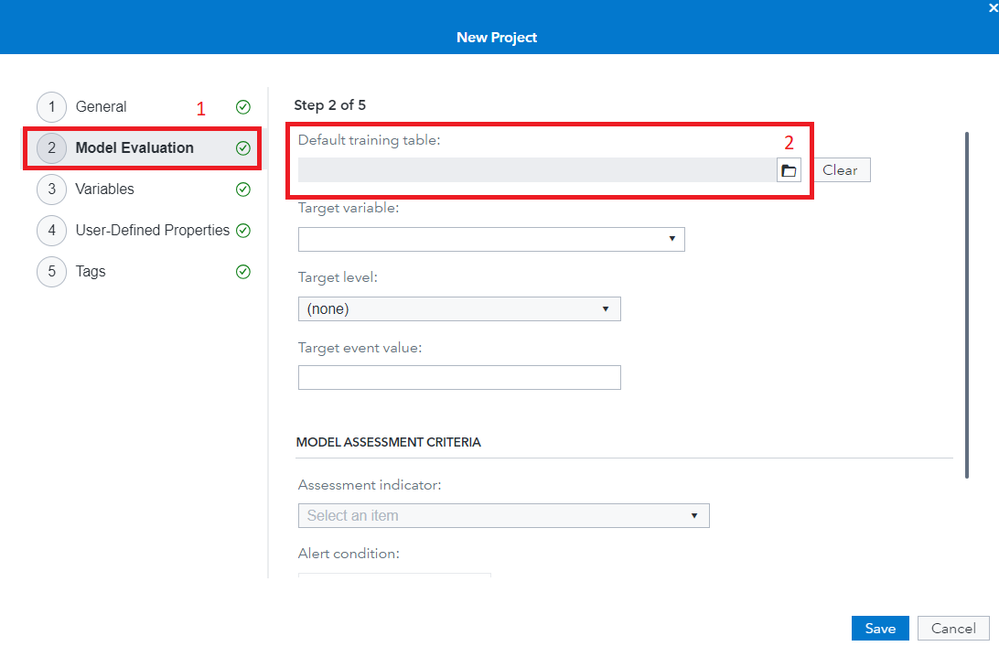Click the green checkmark beside Tags step
This screenshot has width=999, height=648.
pyautogui.click(x=243, y=271)
